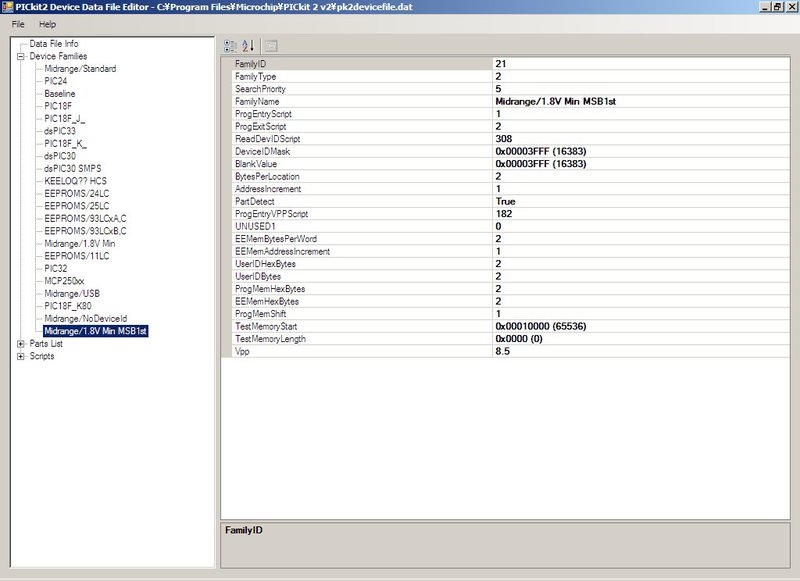Click the PICkit2 app icon in title bar

[7, 7]
